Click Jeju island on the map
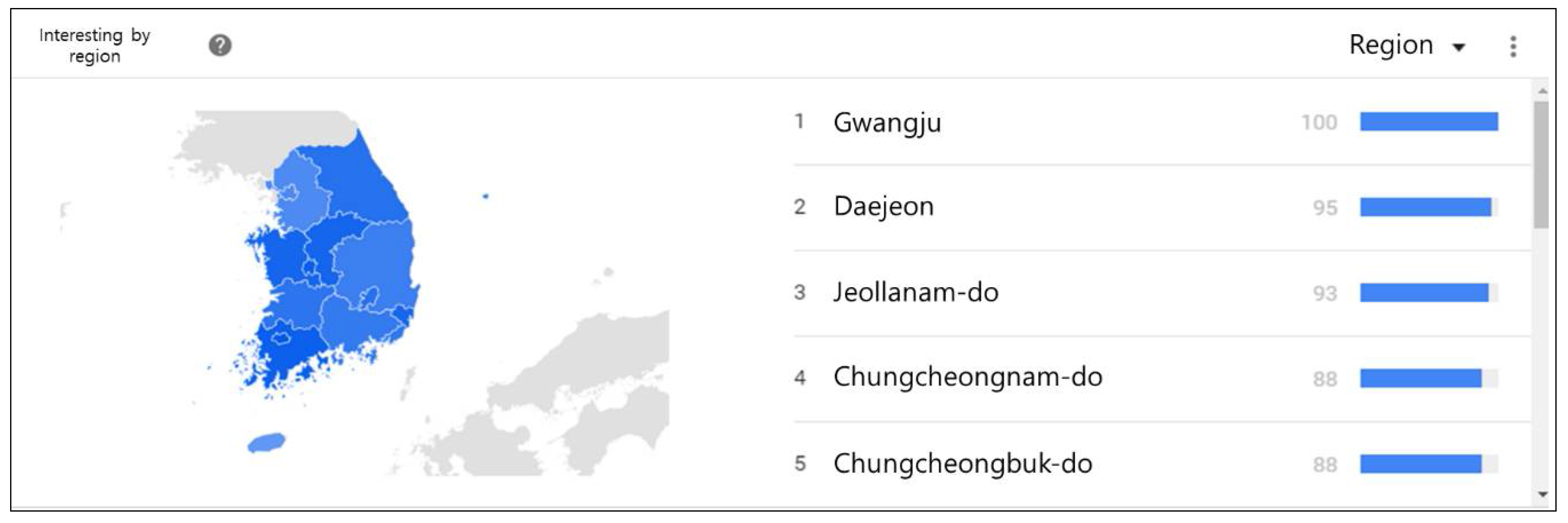Image resolution: width=1568 pixels, height=523 pixels. coord(266,442)
